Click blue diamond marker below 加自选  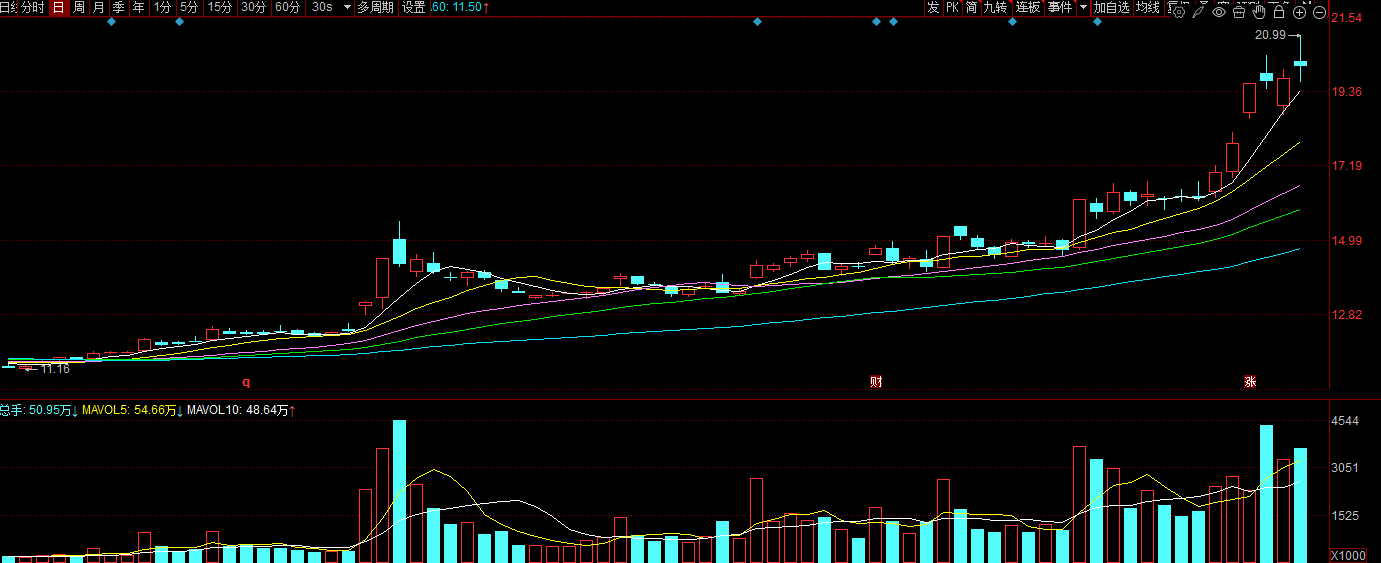click(x=1097, y=22)
